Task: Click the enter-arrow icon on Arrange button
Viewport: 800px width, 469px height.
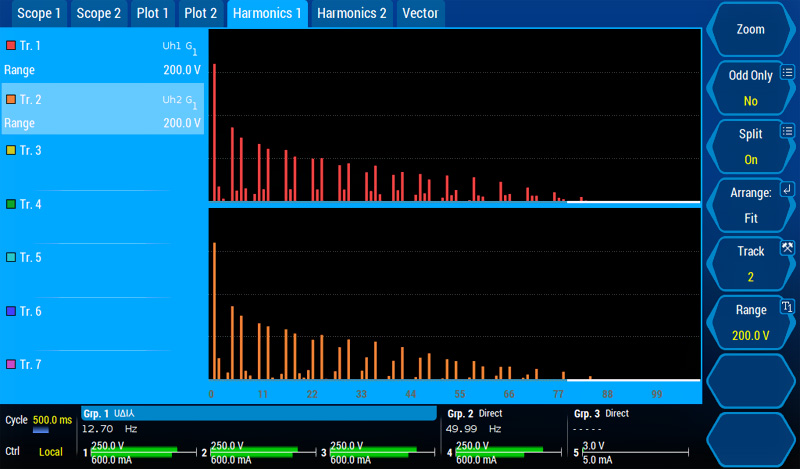Action: point(787,189)
